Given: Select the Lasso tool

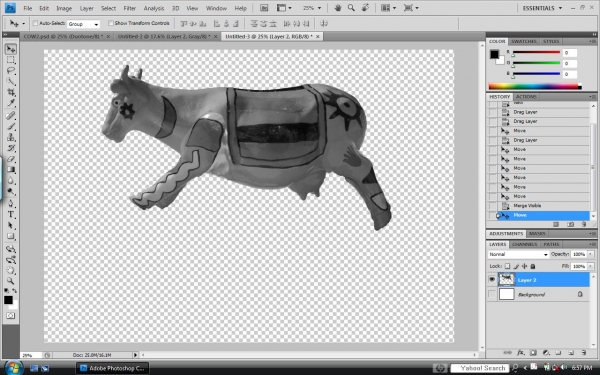Looking at the screenshot, I should pyautogui.click(x=11, y=71).
